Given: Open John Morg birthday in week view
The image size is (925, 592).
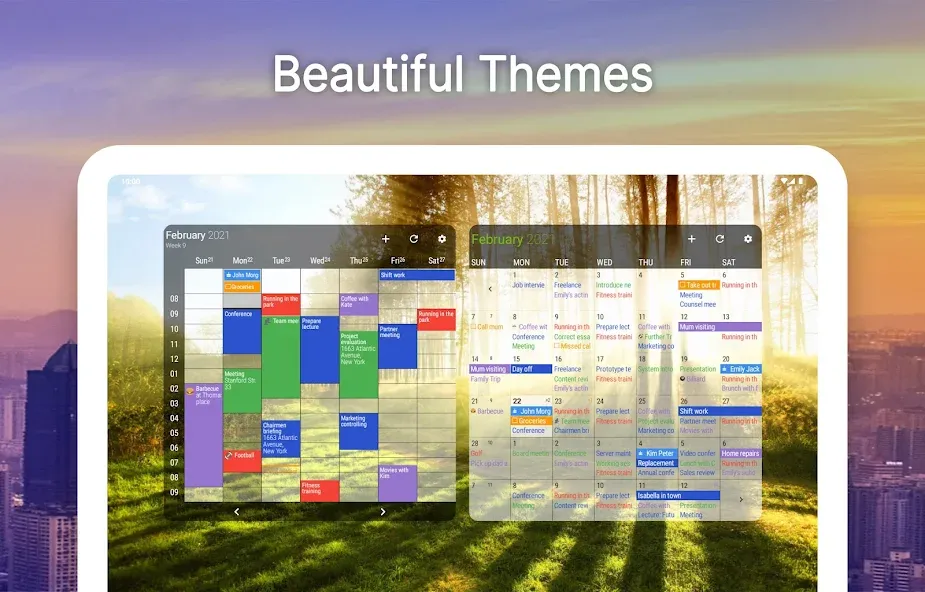Looking at the screenshot, I should (x=242, y=275).
